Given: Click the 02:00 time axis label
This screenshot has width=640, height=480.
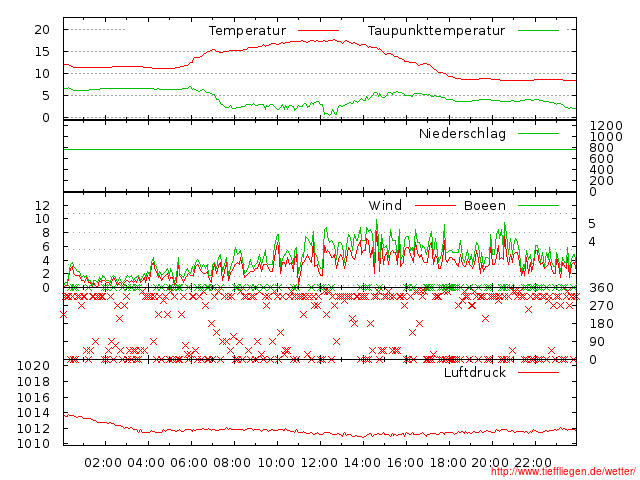Looking at the screenshot, I should 103,463.
